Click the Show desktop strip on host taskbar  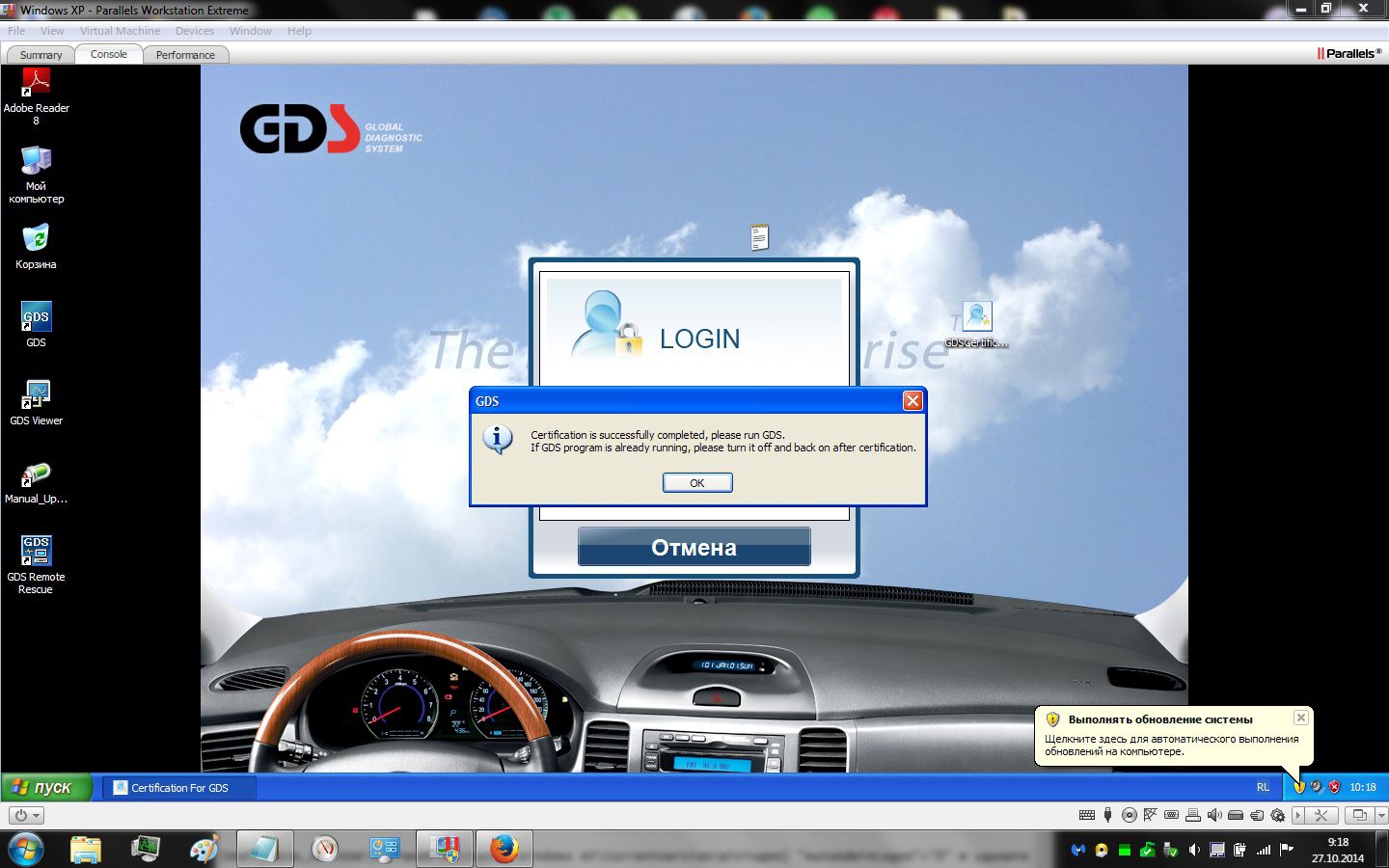coord(1382,850)
